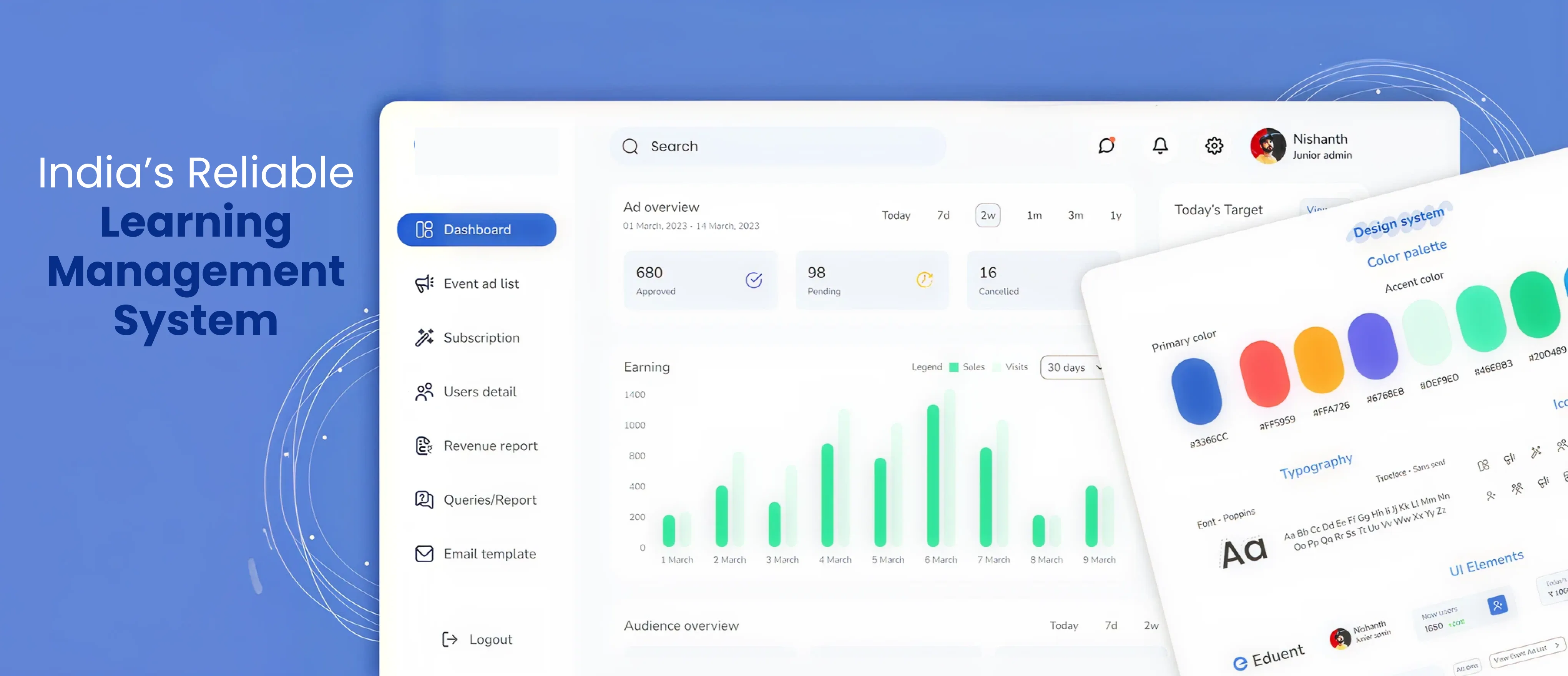Click the 680 Approved card
Screen dimensions: 1568x676
(700, 280)
